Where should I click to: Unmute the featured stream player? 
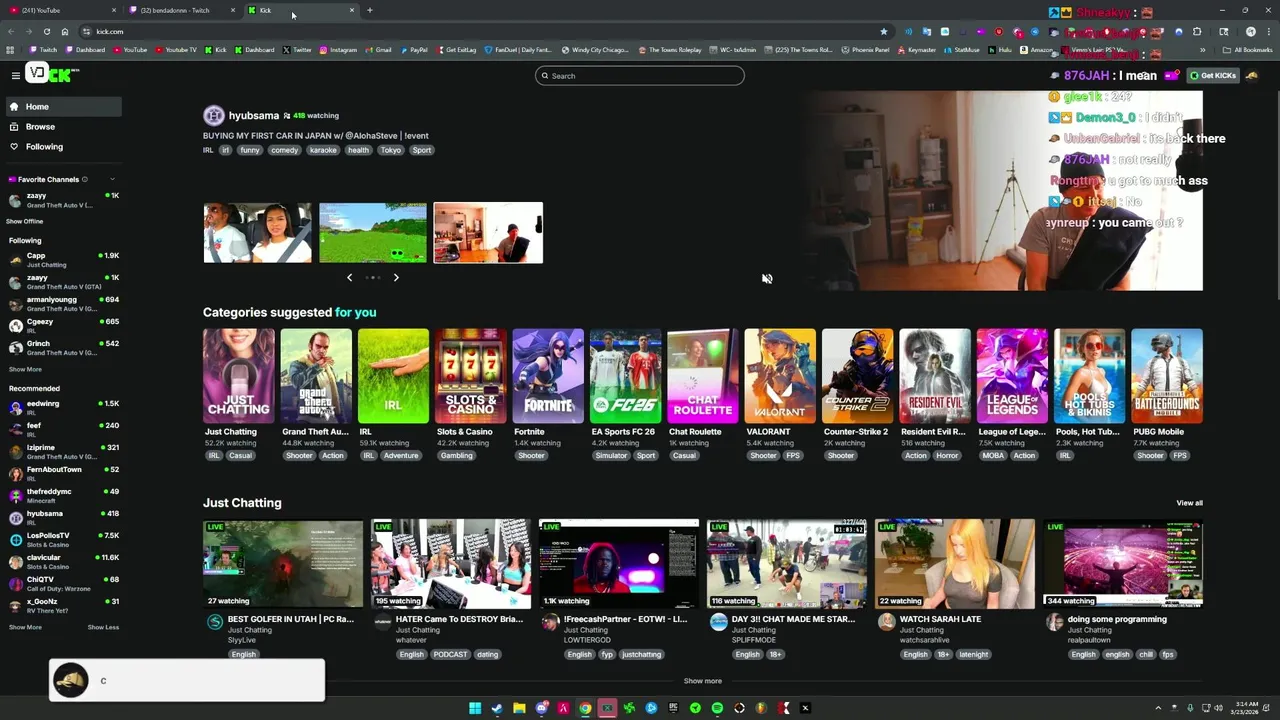(767, 279)
